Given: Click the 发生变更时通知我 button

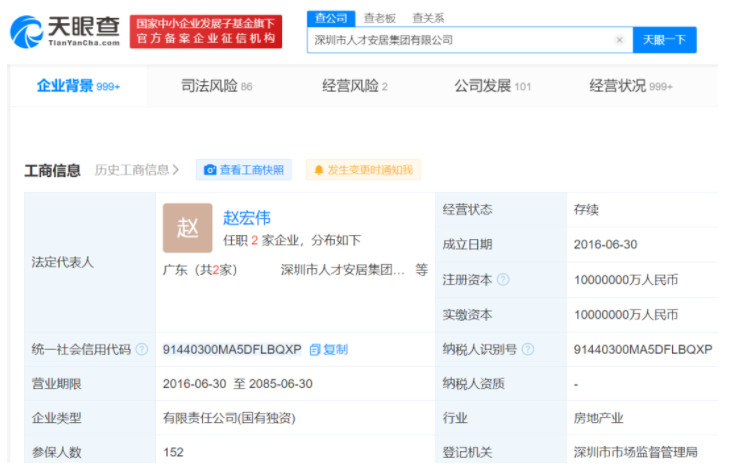Looking at the screenshot, I should 363,170.
